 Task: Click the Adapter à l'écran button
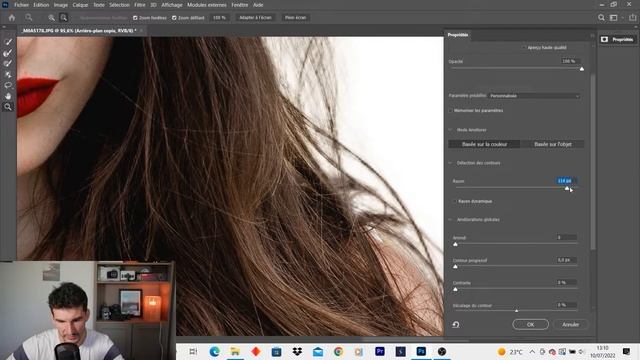click(x=256, y=18)
